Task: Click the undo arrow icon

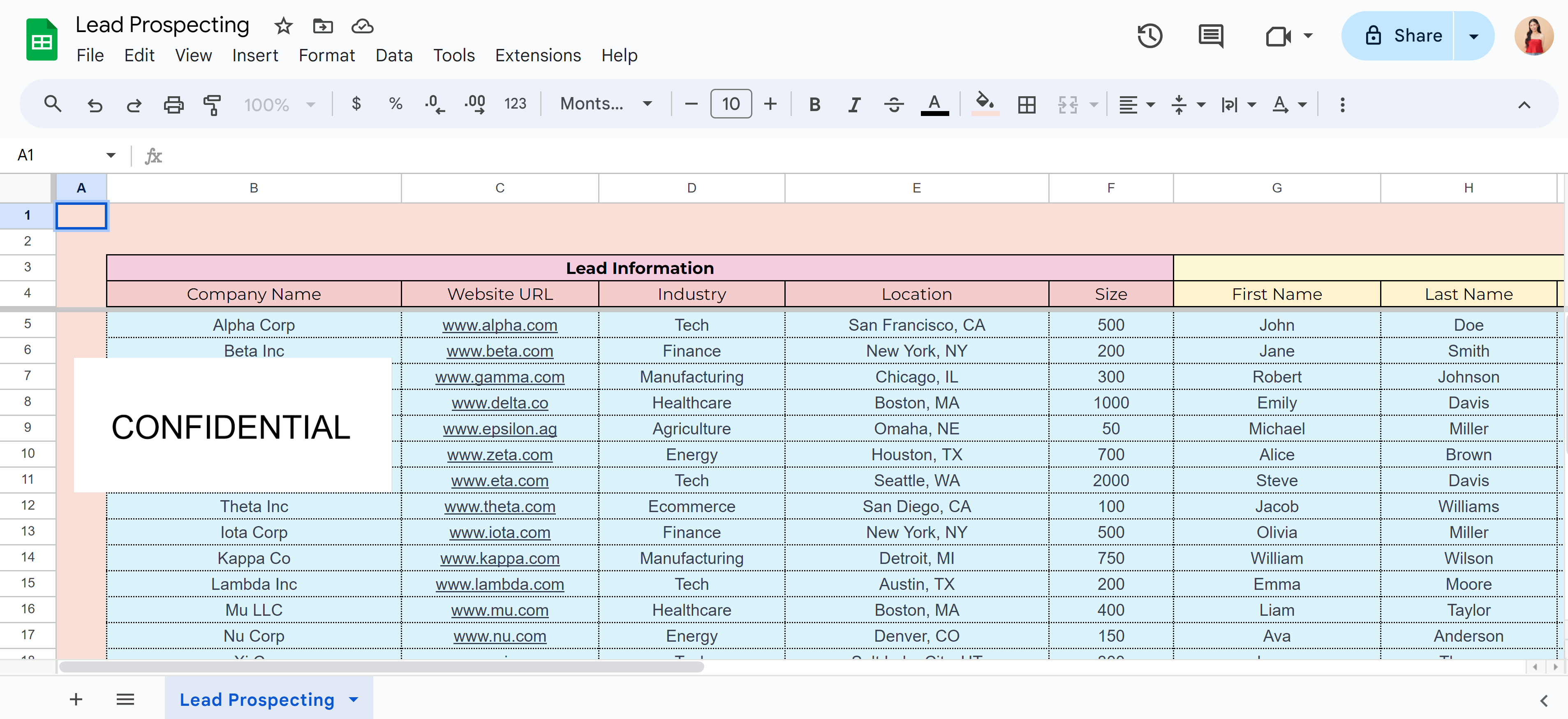Action: pyautogui.click(x=95, y=105)
